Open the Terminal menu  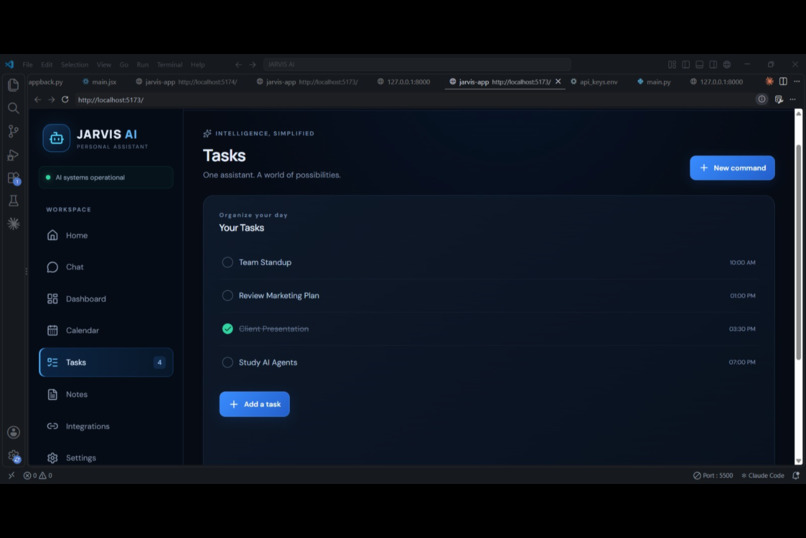tap(170, 64)
